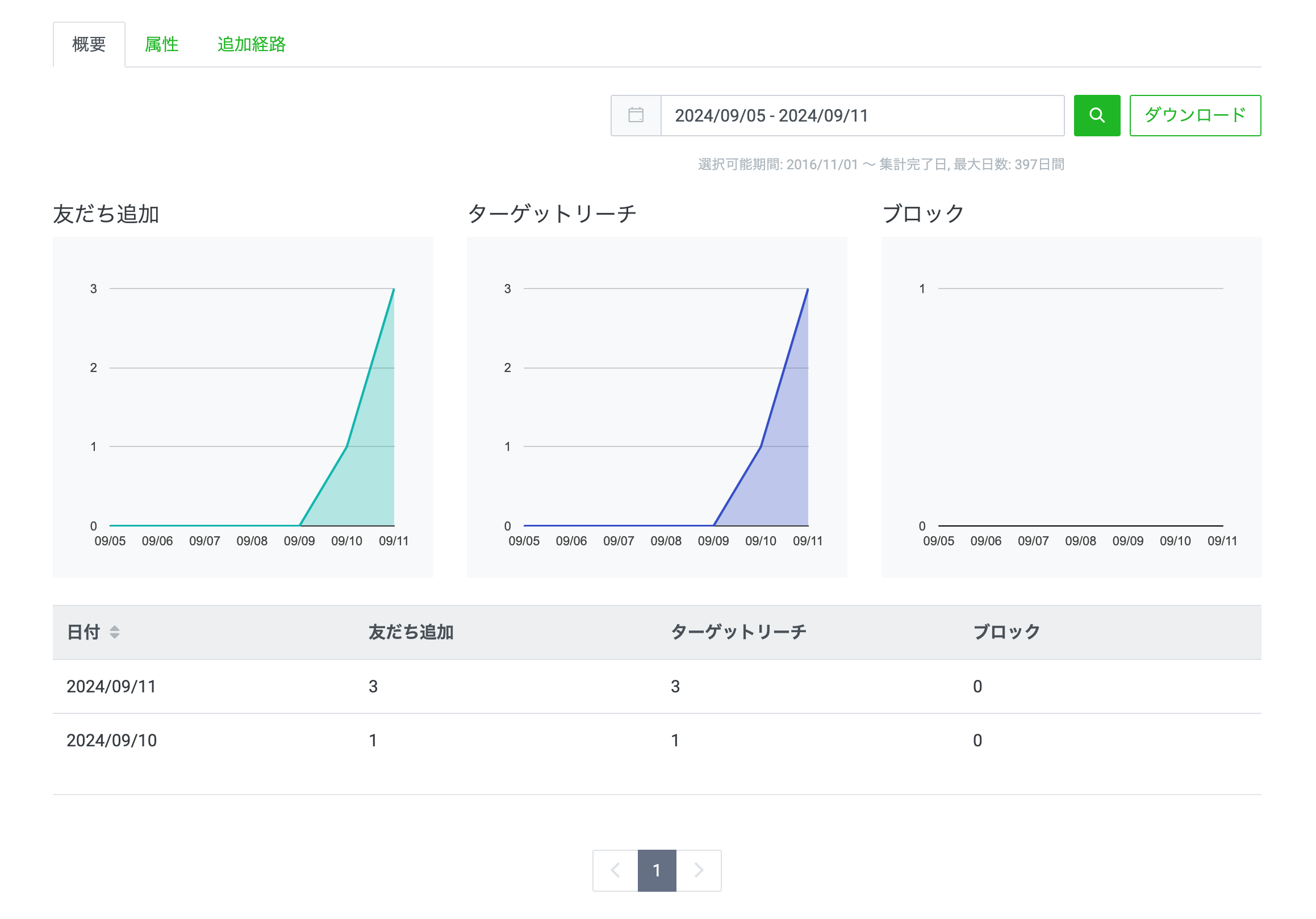Click the 日付 column header label
1316x919 pixels.
[x=83, y=632]
